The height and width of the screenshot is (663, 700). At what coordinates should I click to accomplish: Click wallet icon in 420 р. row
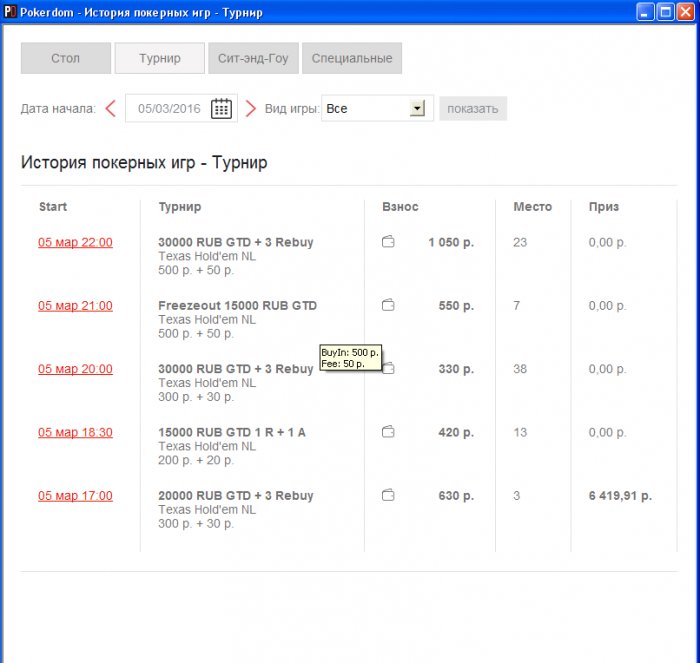click(388, 432)
